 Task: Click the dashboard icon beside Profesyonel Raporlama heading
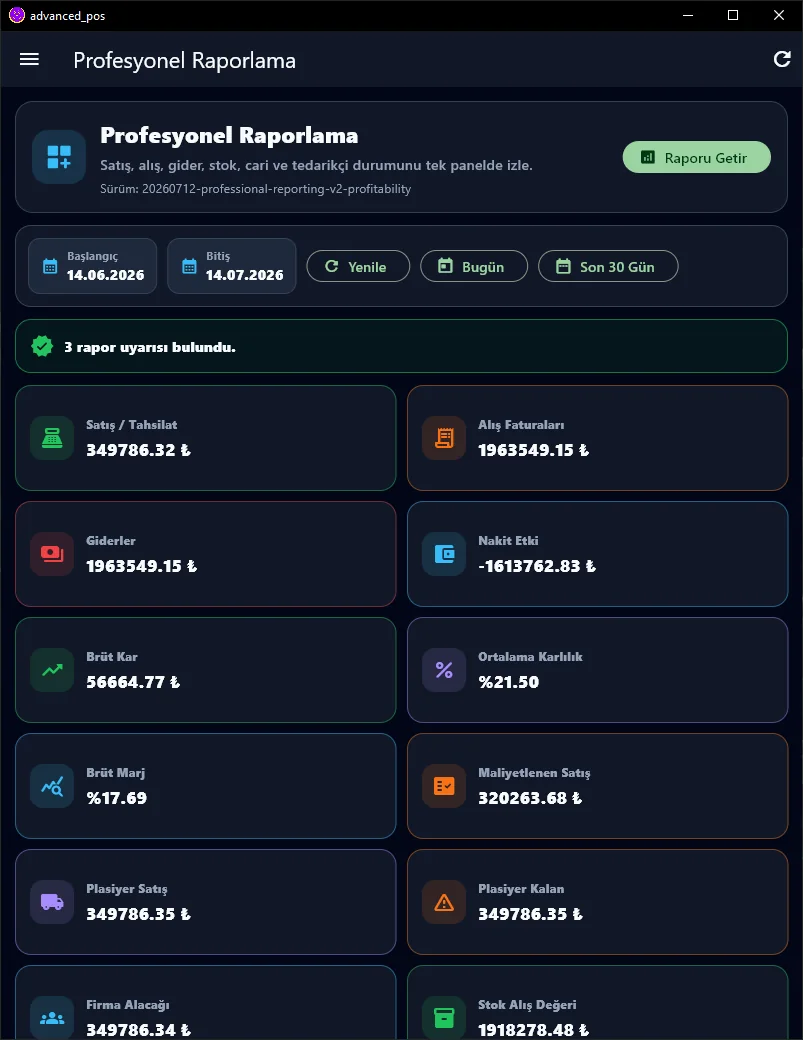pos(59,157)
